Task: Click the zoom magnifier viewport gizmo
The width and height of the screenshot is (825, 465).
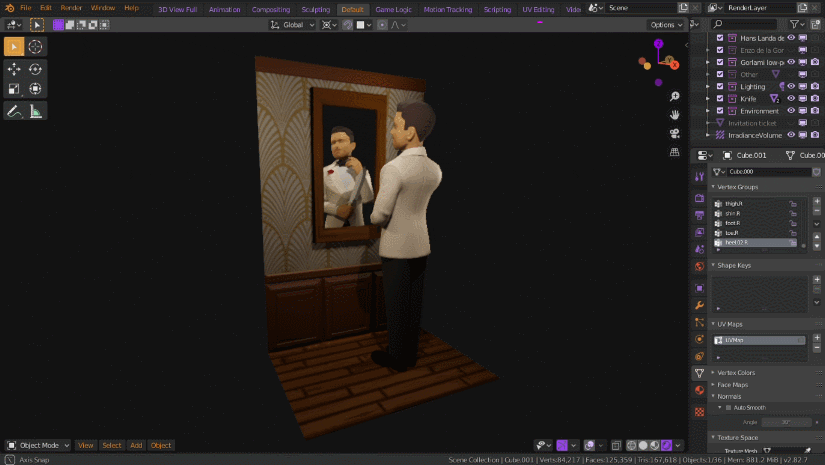Action: (x=675, y=96)
